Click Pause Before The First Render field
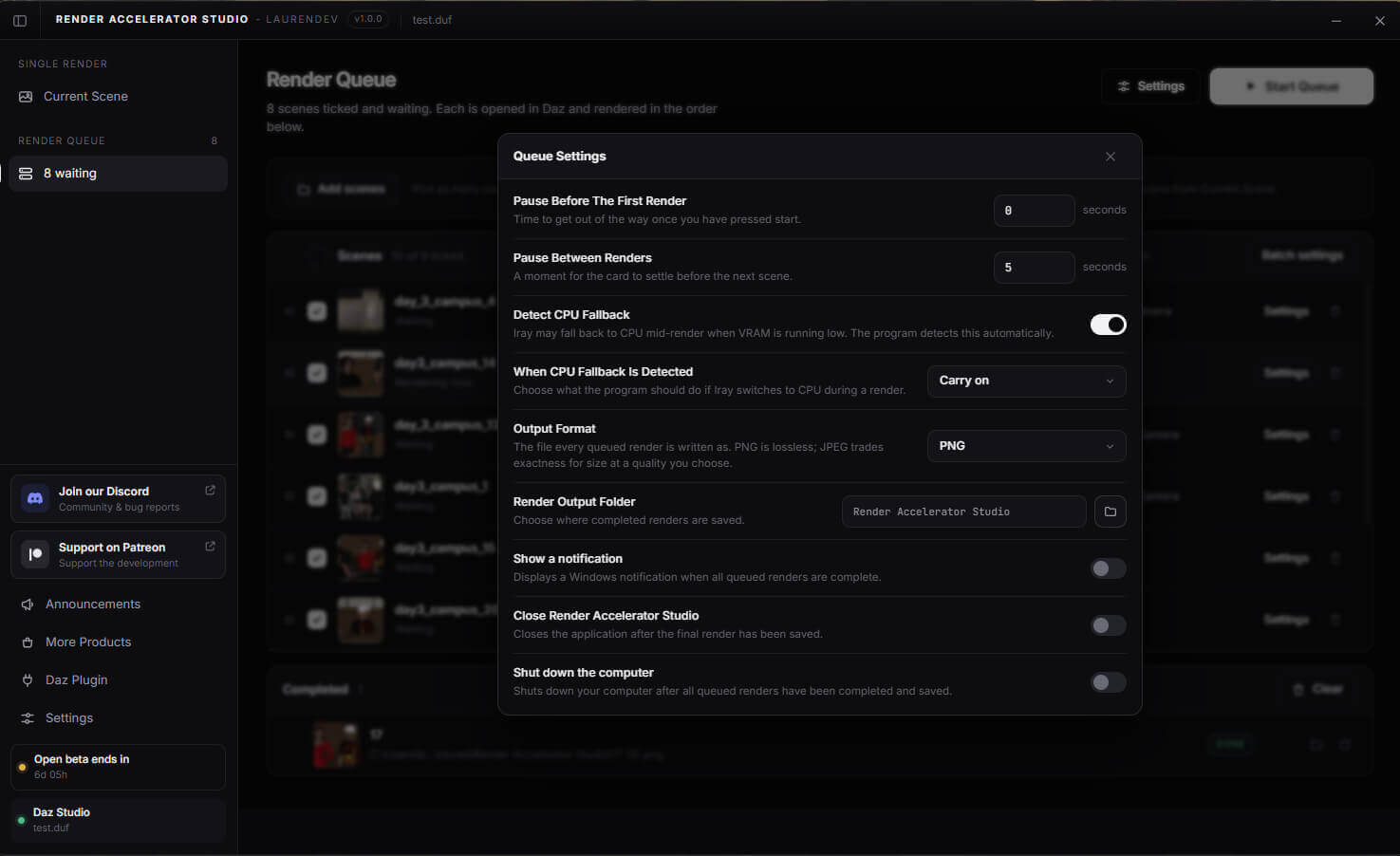This screenshot has width=1400, height=856. point(1034,211)
